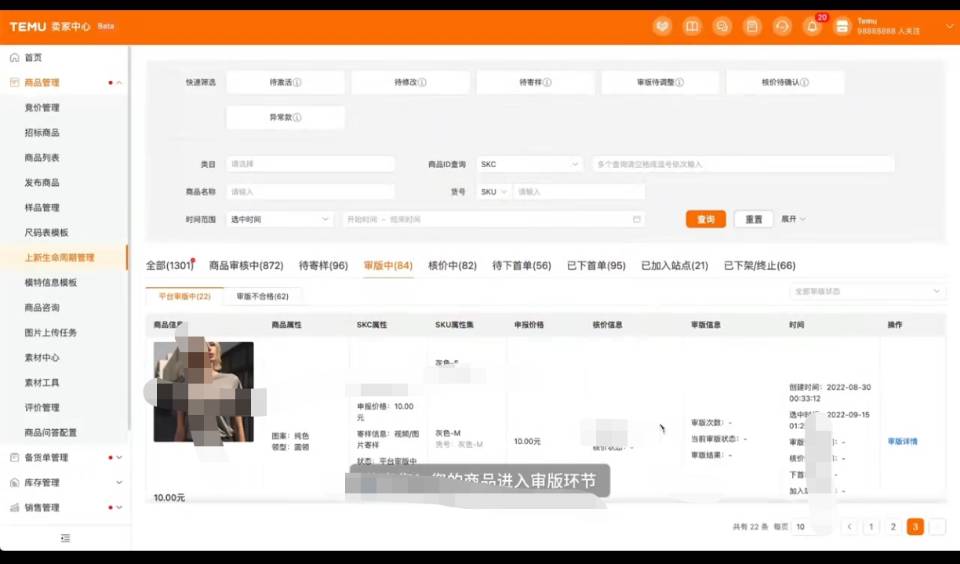The height and width of the screenshot is (564, 960).
Task: Switch to the 核价中(82) tab
Action: click(452, 266)
